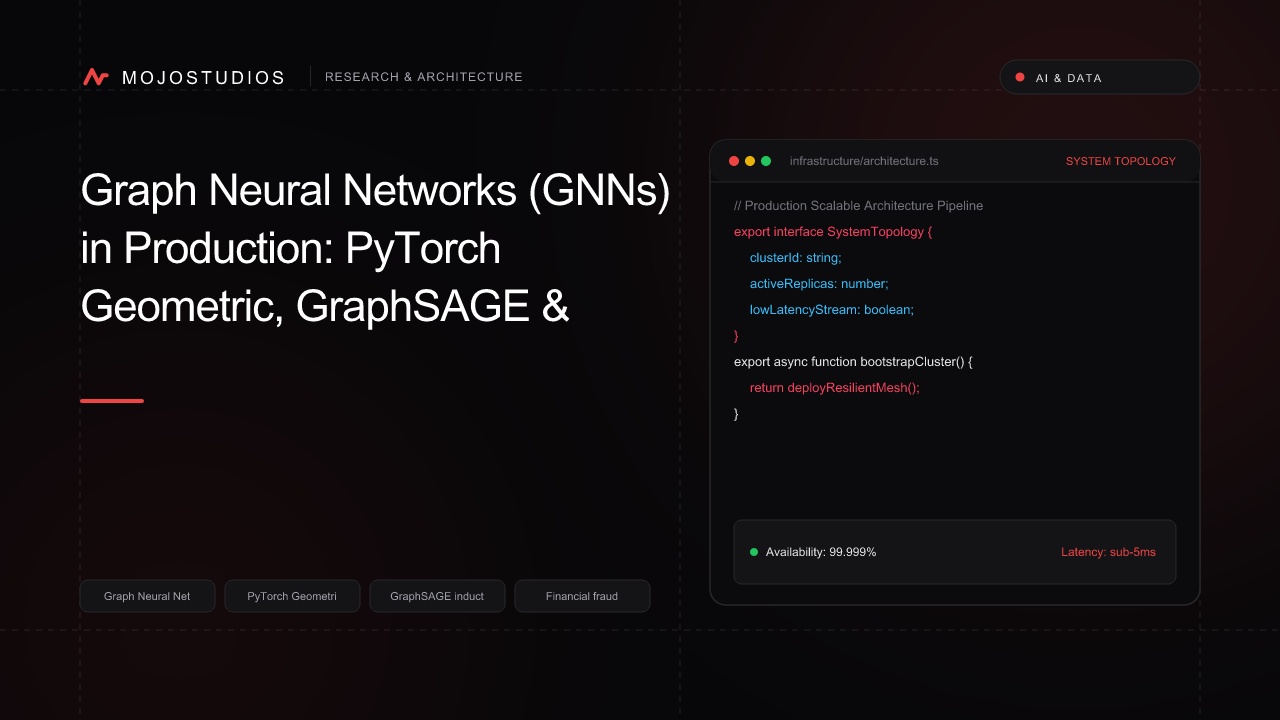Click the Financial fraud tag
1280x720 pixels.
pyautogui.click(x=582, y=596)
